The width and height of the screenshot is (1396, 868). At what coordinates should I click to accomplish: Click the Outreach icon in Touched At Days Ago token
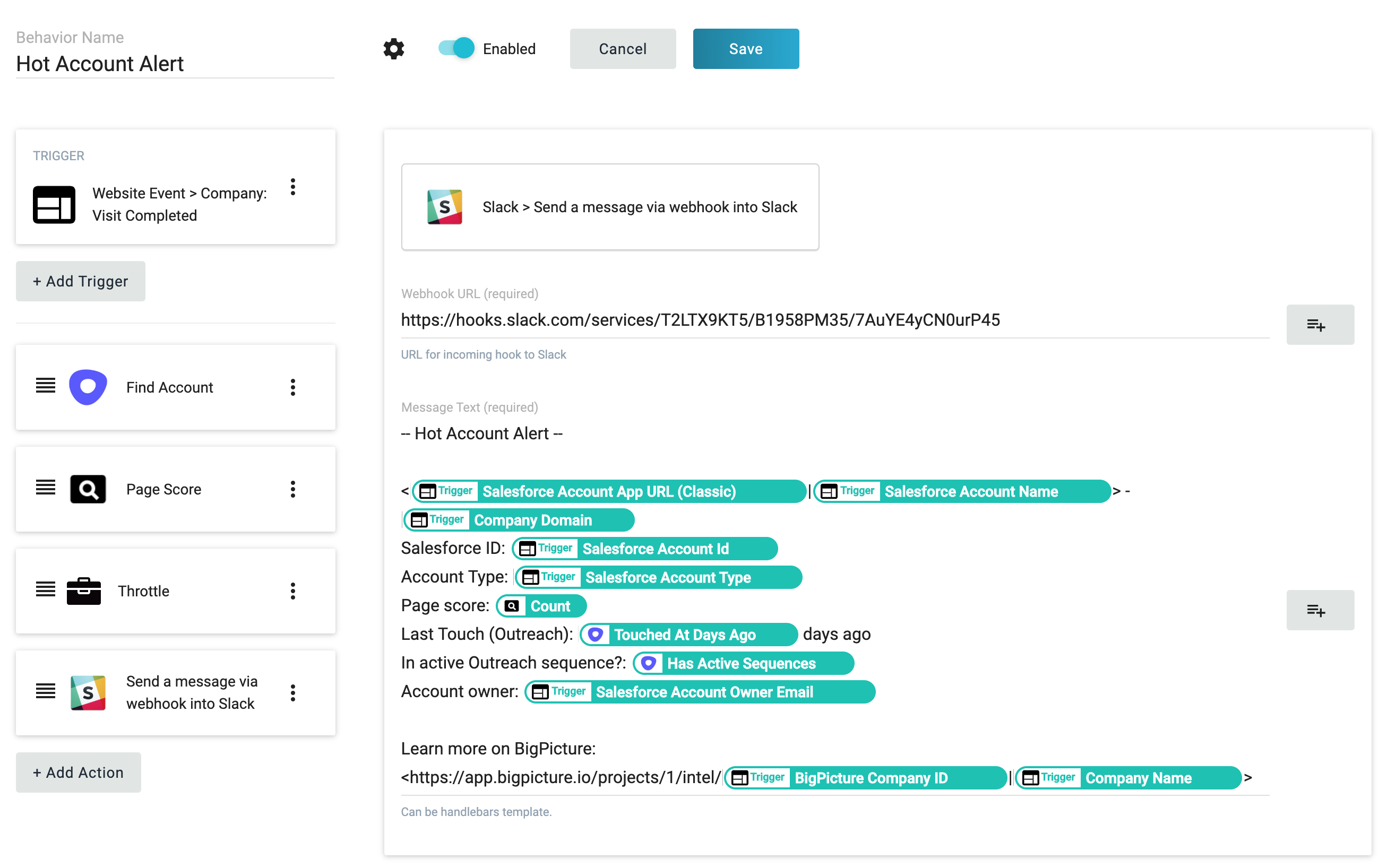click(596, 635)
